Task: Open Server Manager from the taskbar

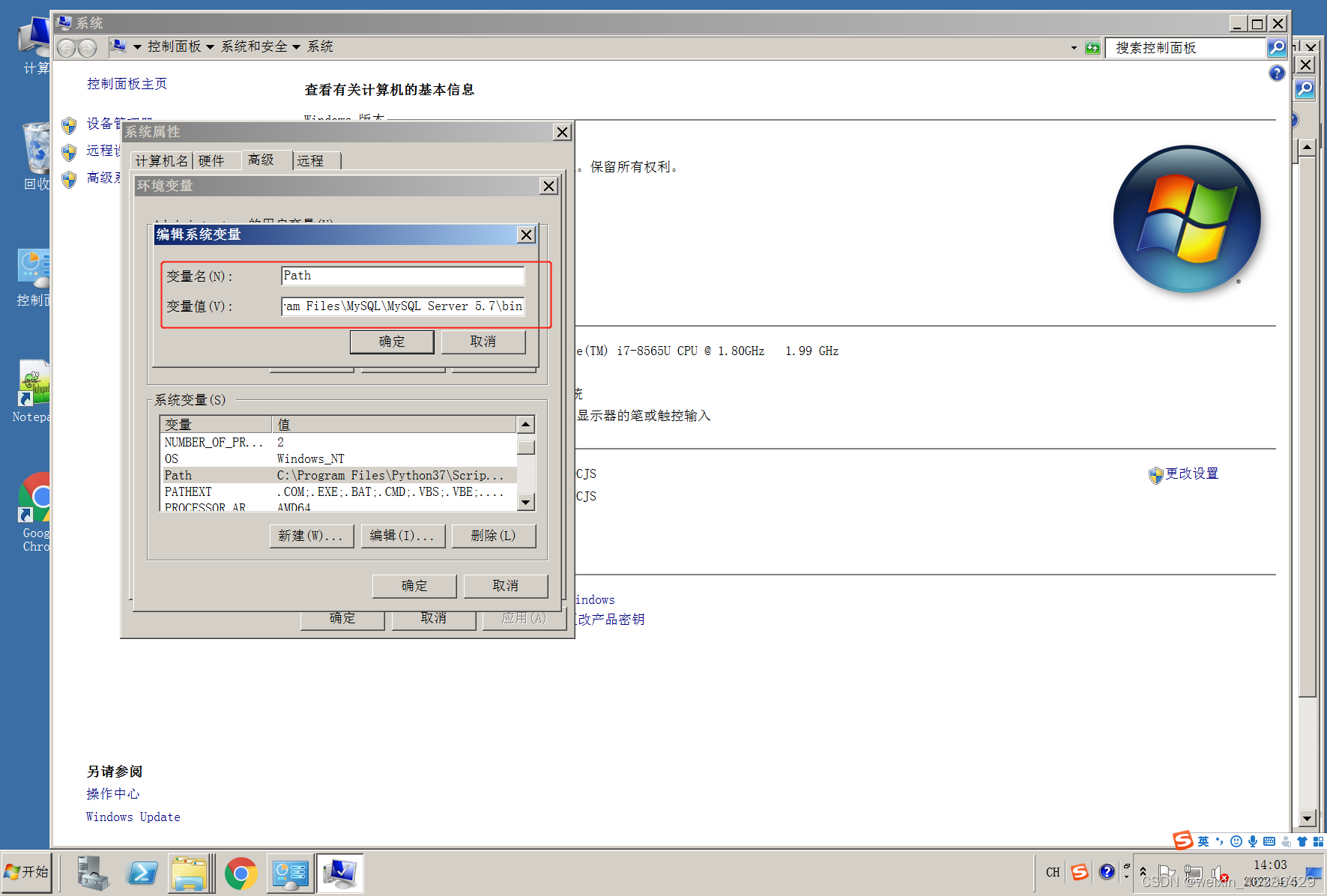Action: click(x=93, y=873)
